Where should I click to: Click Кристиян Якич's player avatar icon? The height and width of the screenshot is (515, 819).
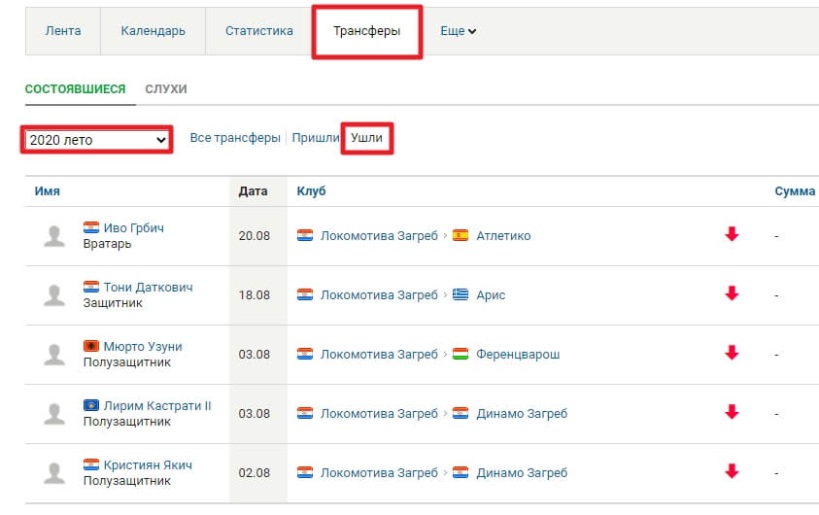[55, 473]
